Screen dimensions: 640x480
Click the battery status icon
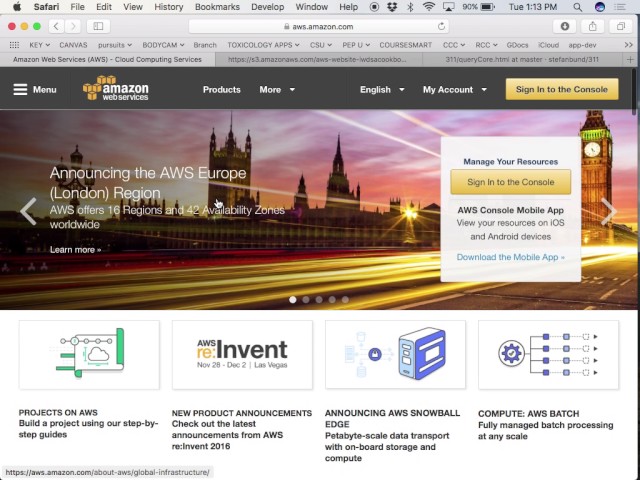(x=487, y=7)
